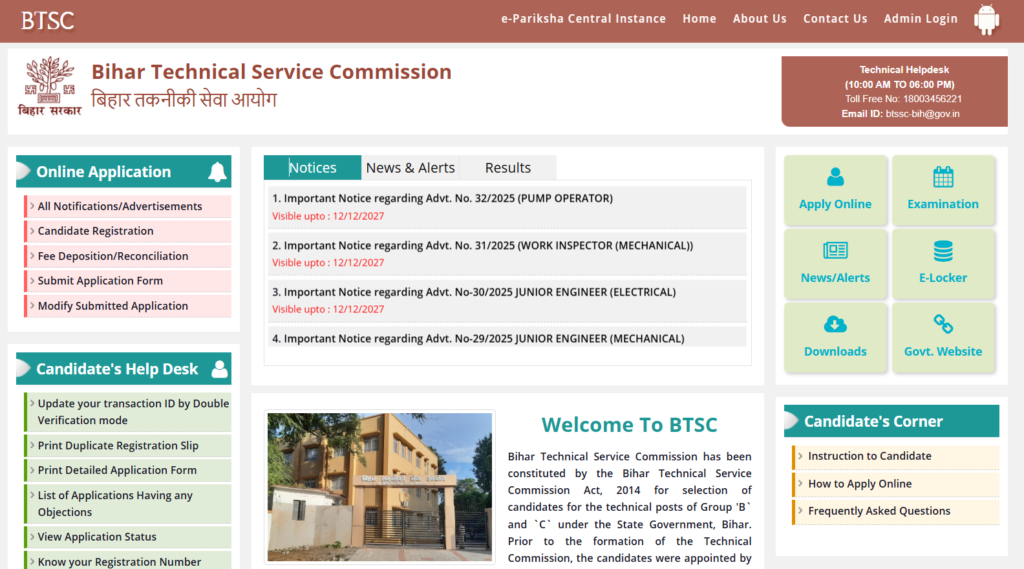Open the Apply Online tile
The height and width of the screenshot is (569, 1024).
(x=835, y=190)
